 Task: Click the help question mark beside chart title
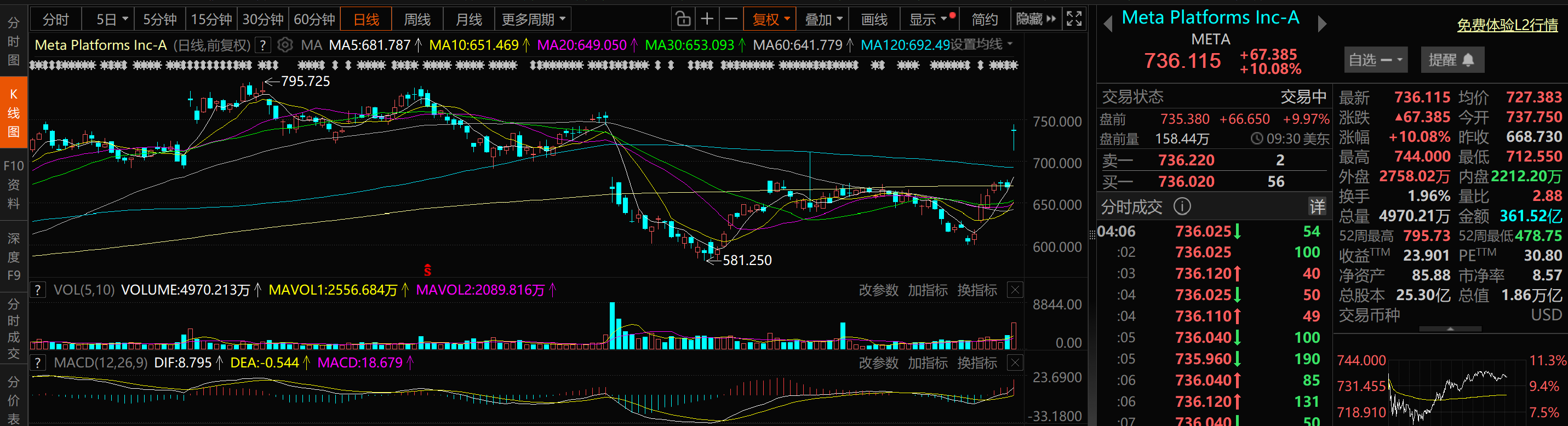(262, 45)
